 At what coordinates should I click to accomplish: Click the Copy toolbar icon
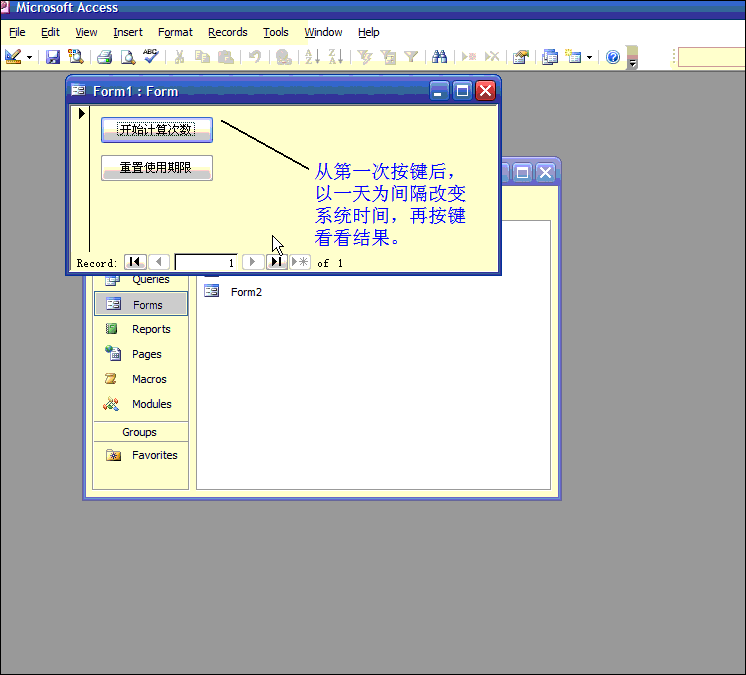click(203, 57)
